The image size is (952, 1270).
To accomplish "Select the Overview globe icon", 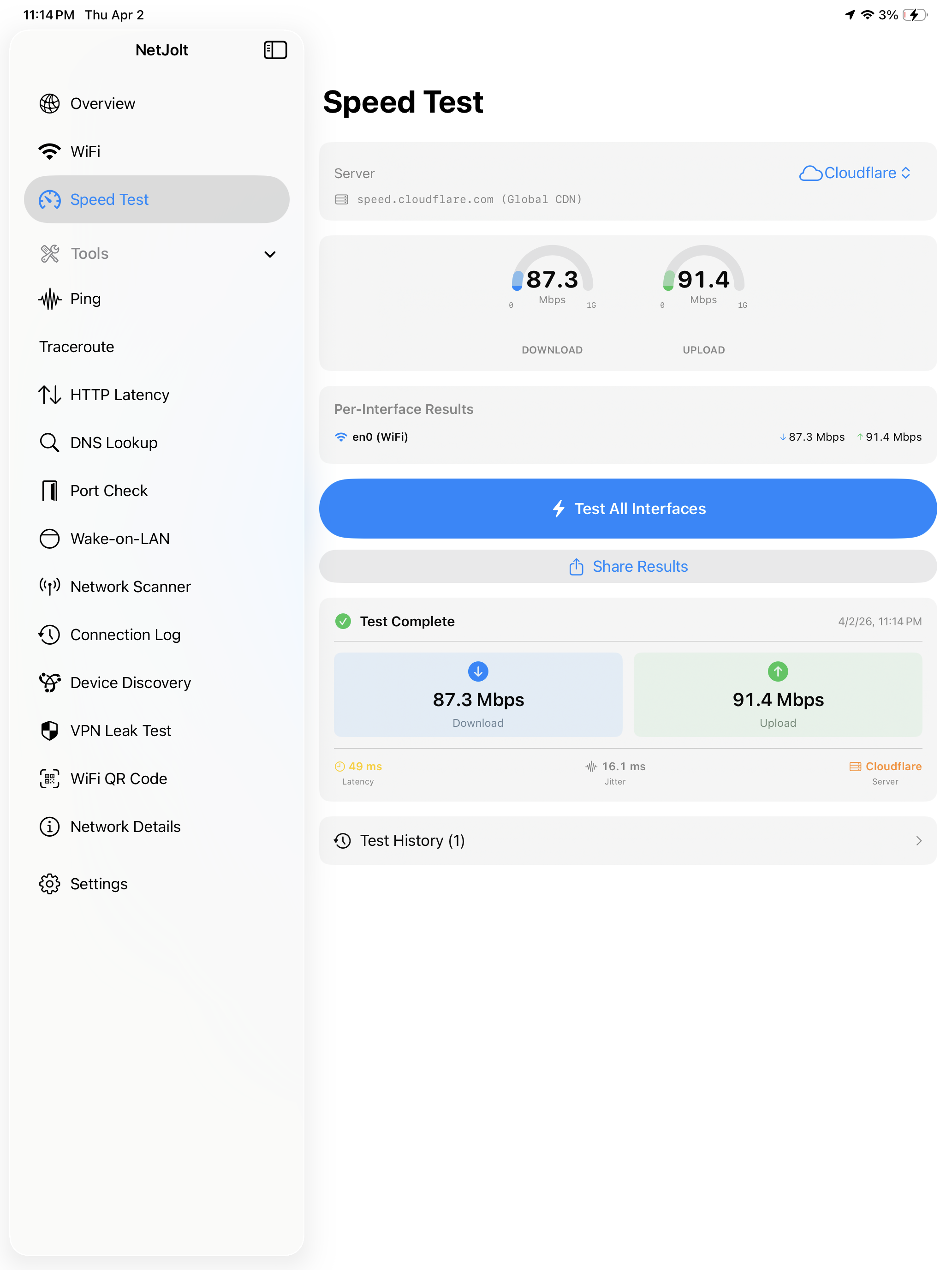I will tap(49, 103).
